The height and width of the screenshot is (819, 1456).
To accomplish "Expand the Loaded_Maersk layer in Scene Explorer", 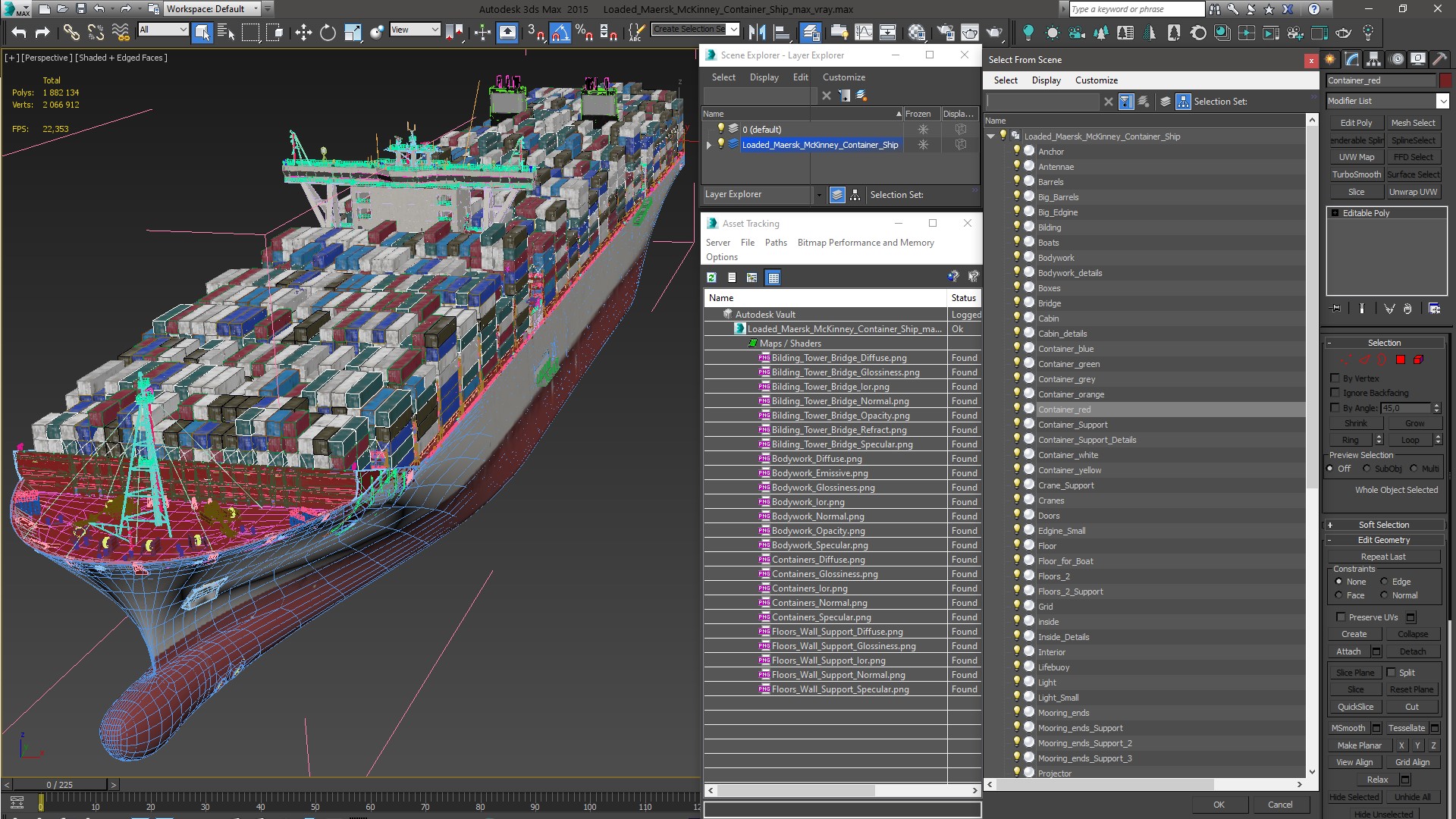I will tap(709, 145).
